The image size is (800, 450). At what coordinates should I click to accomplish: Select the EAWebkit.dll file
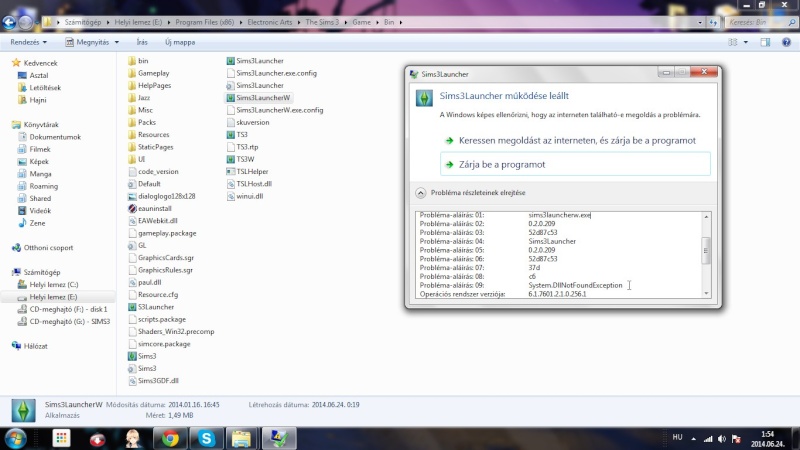[153, 220]
